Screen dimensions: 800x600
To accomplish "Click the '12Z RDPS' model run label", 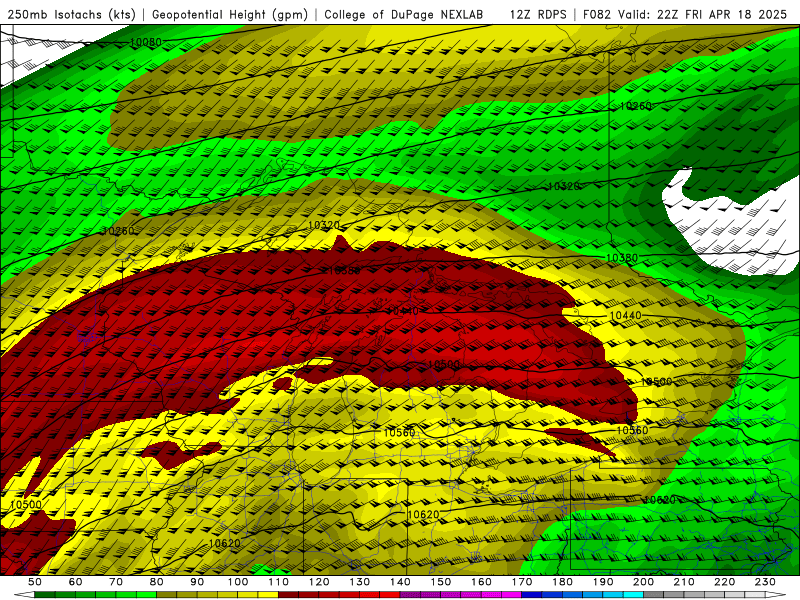I will click(x=538, y=15).
